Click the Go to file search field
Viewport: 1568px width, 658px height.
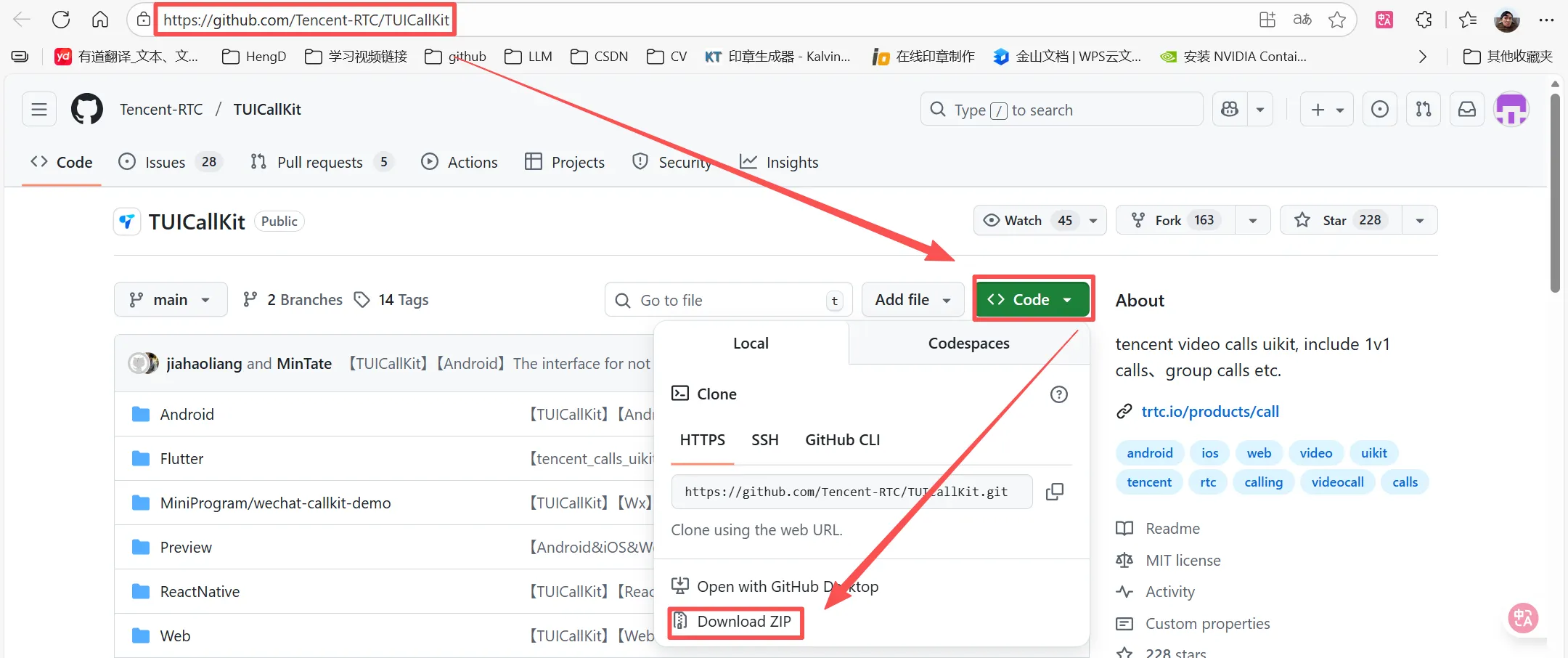728,300
